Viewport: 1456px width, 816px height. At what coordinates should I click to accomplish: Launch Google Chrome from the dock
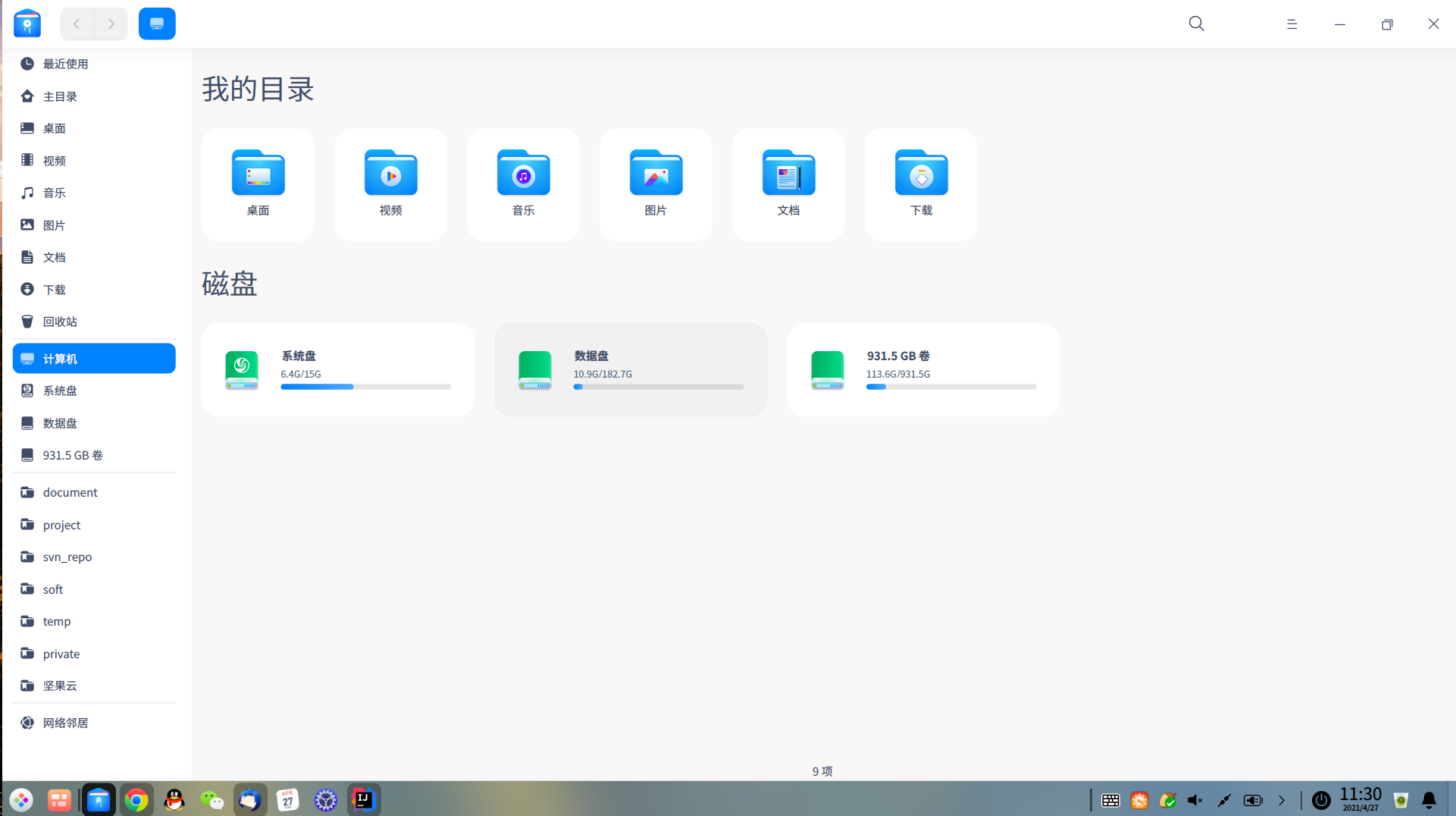(136, 800)
